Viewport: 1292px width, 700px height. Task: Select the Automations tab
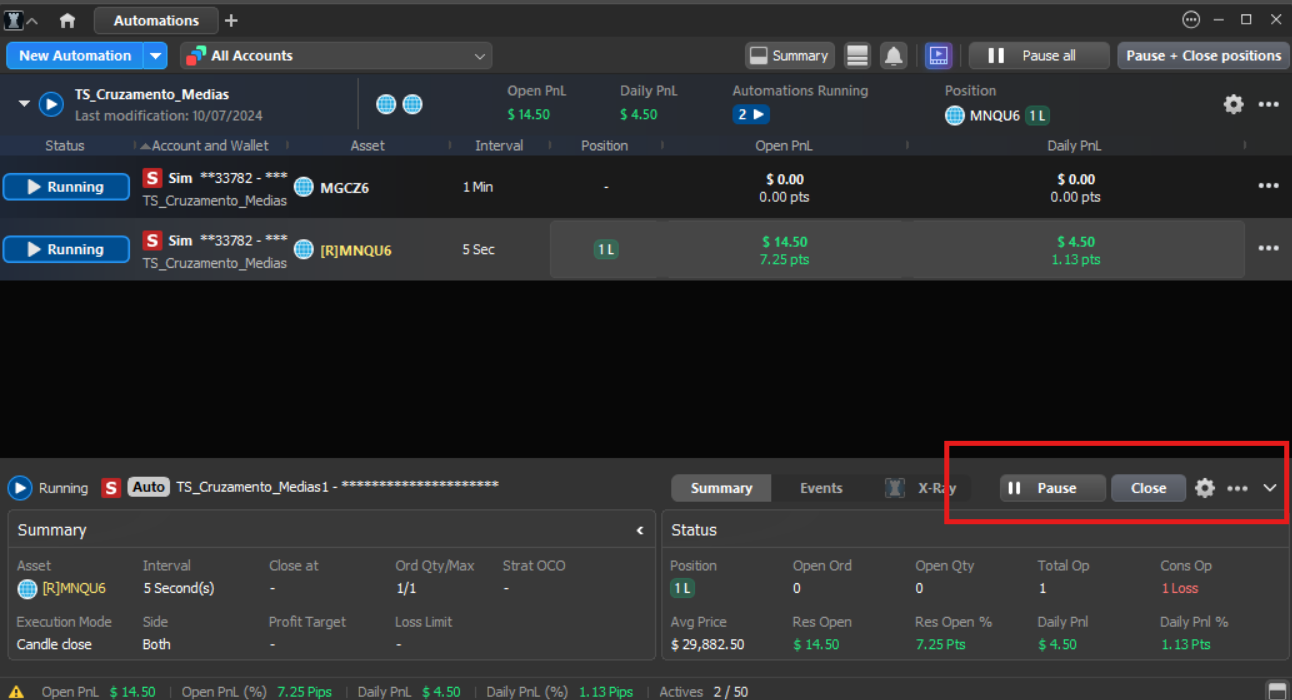(156, 20)
